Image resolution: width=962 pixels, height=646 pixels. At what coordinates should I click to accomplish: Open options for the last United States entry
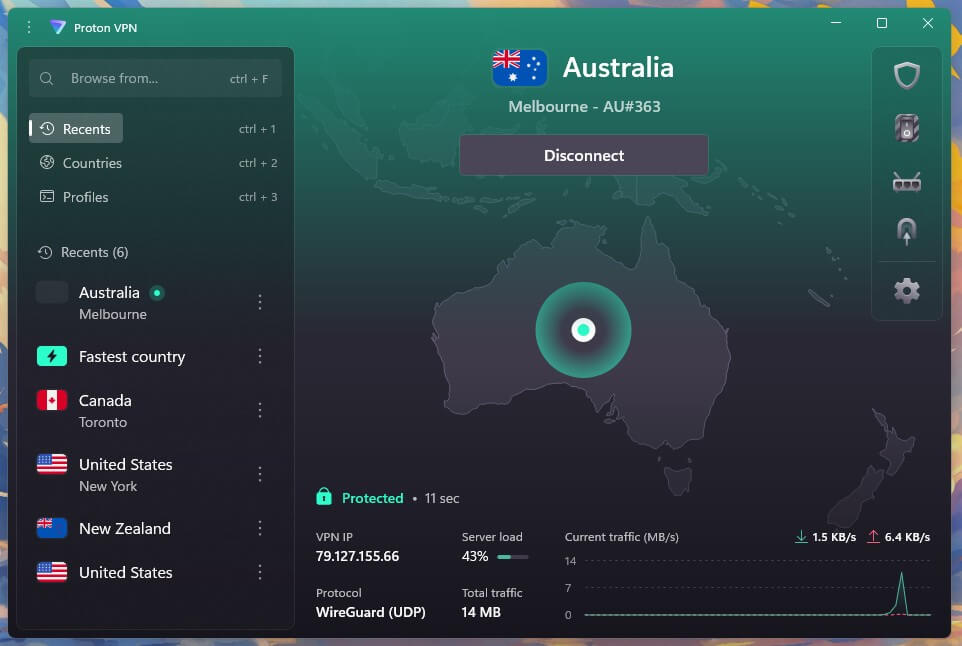coord(260,572)
